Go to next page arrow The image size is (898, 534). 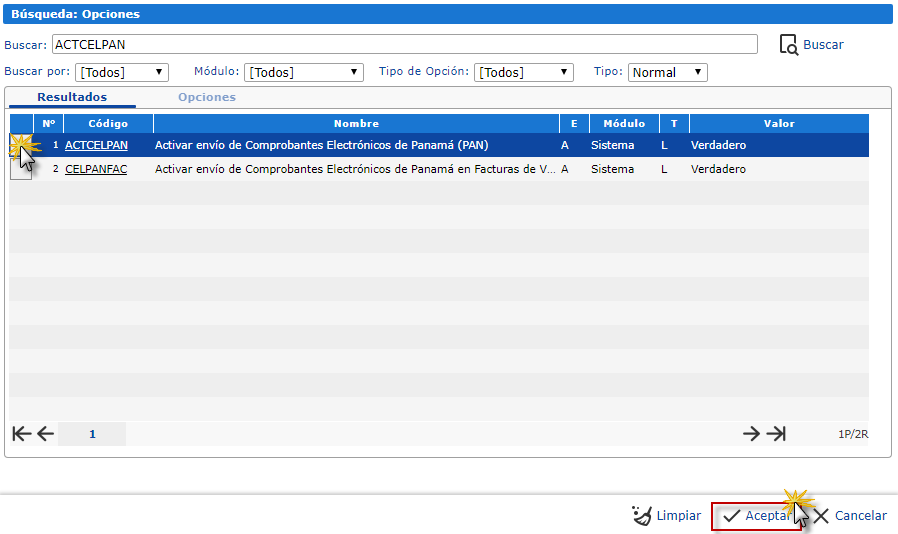[751, 434]
